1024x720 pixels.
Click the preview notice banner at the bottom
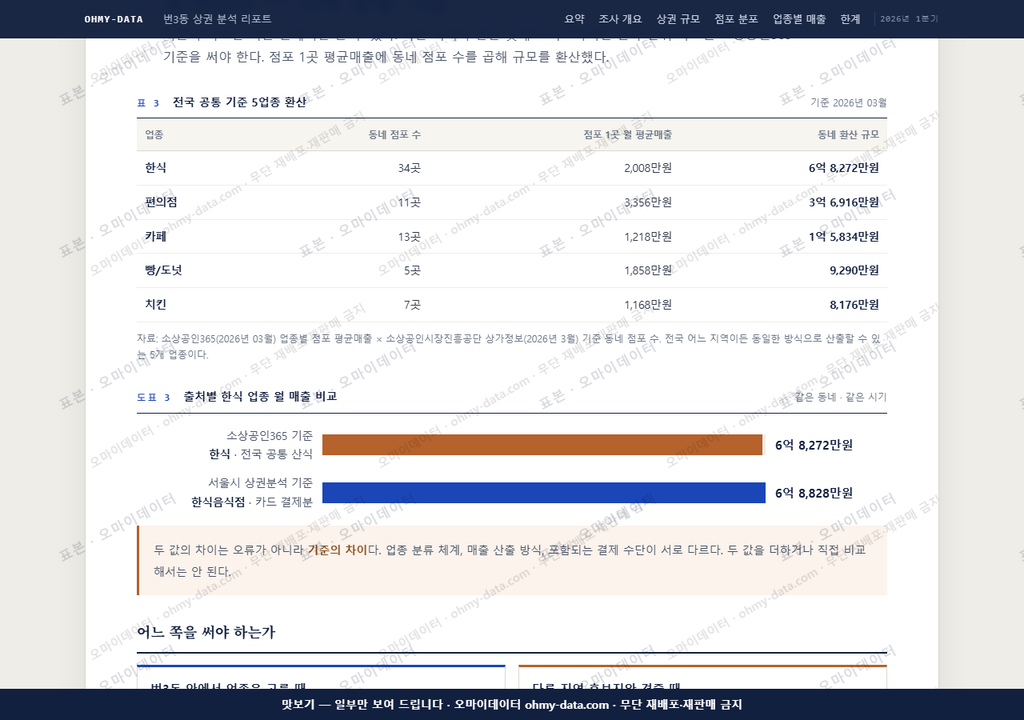coord(512,704)
